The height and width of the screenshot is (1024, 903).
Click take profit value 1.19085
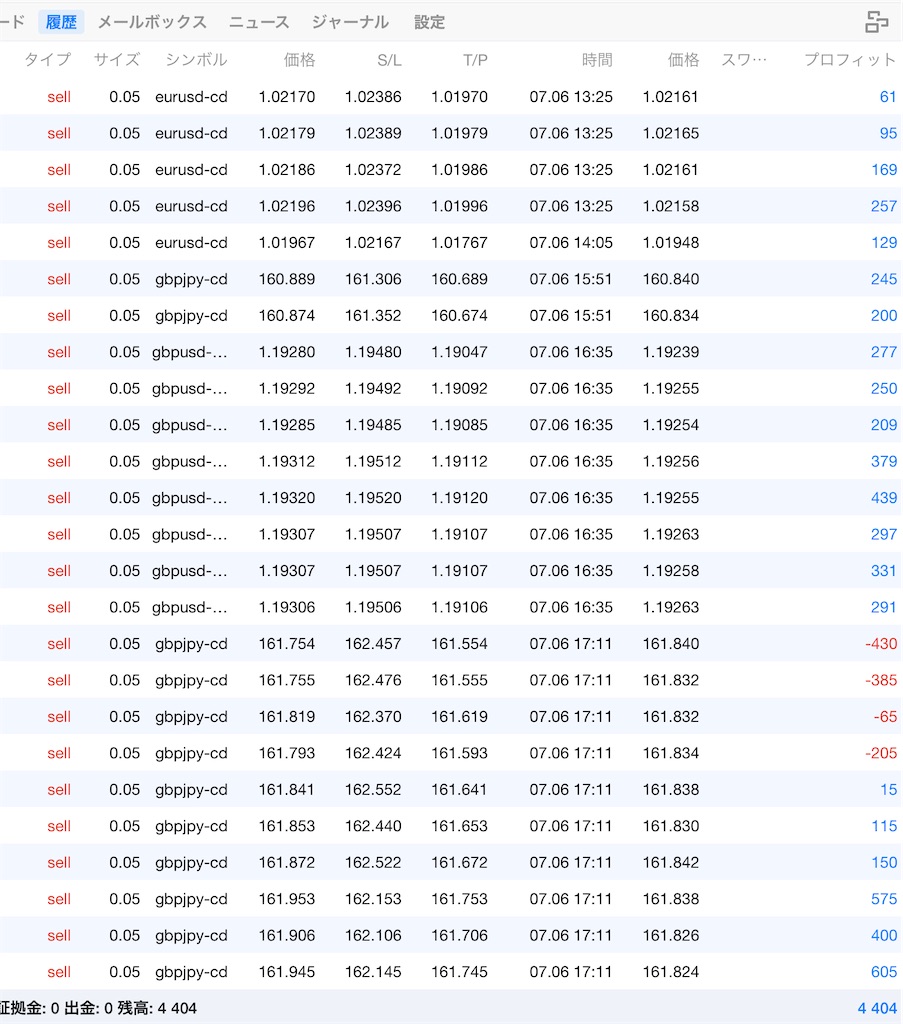click(x=459, y=425)
